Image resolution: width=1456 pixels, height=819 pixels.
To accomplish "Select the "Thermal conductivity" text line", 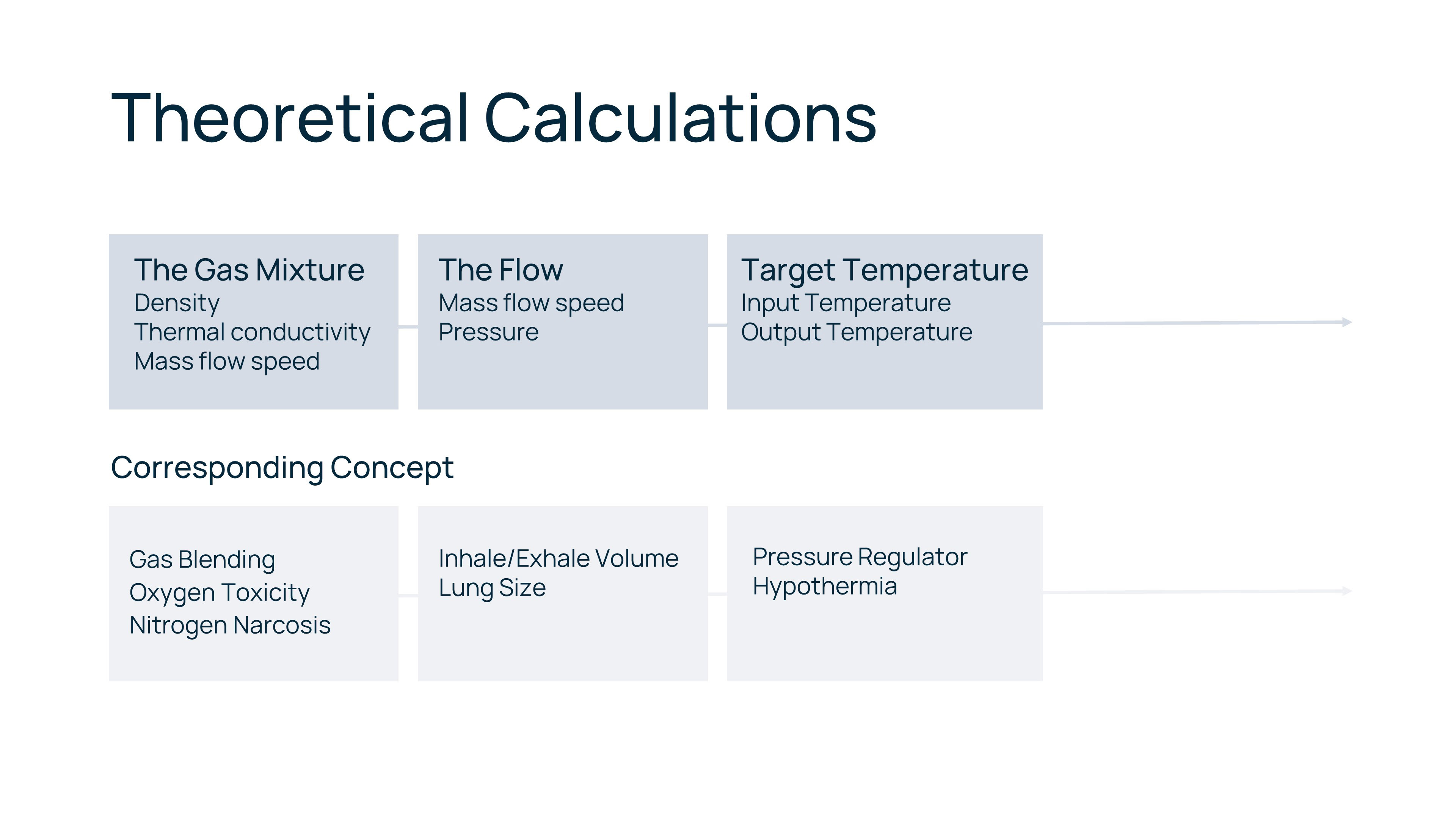I will [251, 333].
